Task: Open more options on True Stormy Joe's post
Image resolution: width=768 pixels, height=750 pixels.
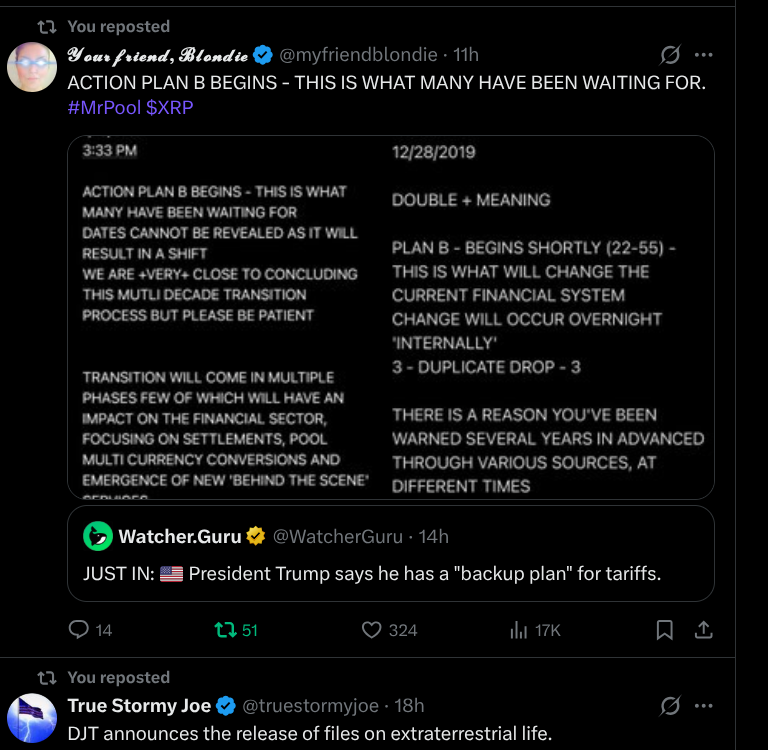Action: [x=704, y=706]
